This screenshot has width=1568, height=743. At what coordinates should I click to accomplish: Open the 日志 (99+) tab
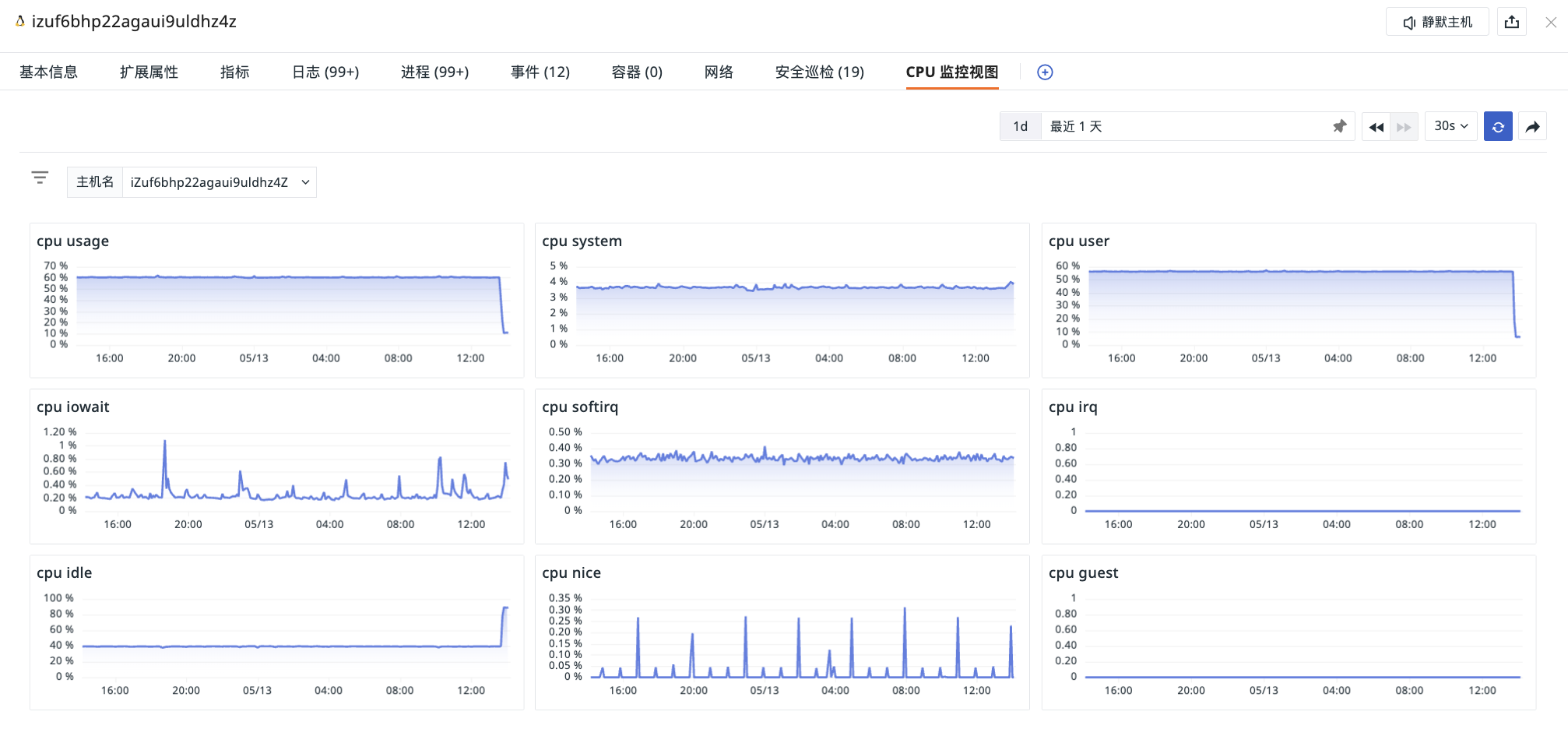(325, 72)
